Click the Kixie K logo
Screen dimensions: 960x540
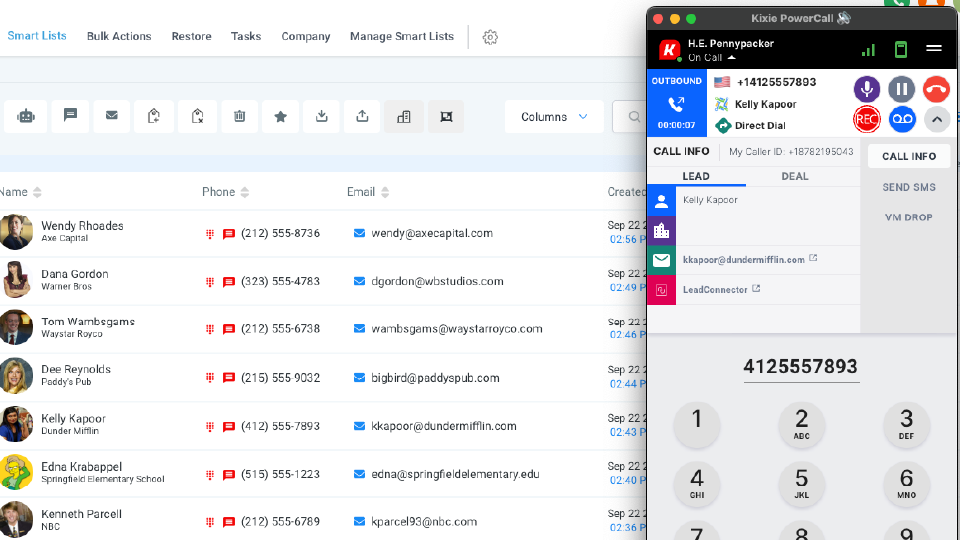(x=670, y=50)
